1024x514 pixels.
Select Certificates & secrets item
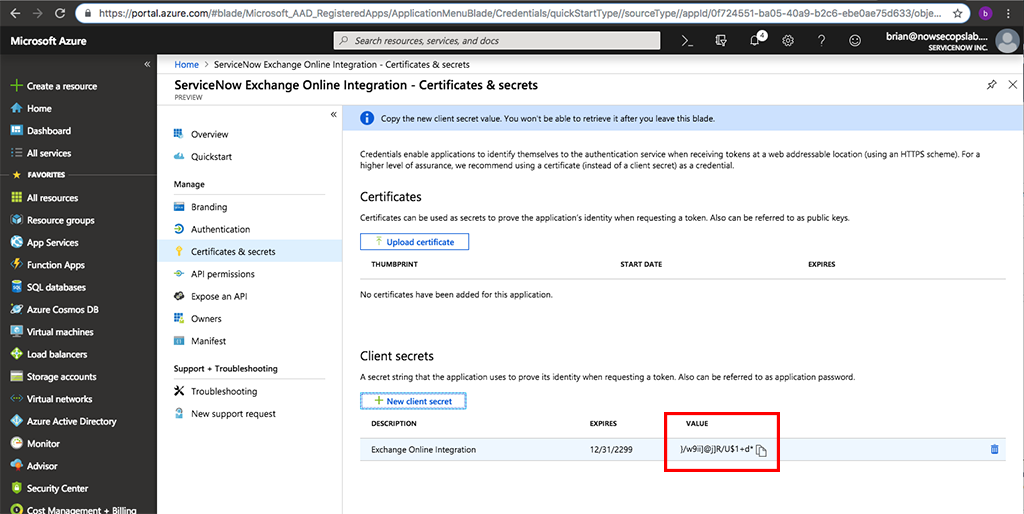249,251
